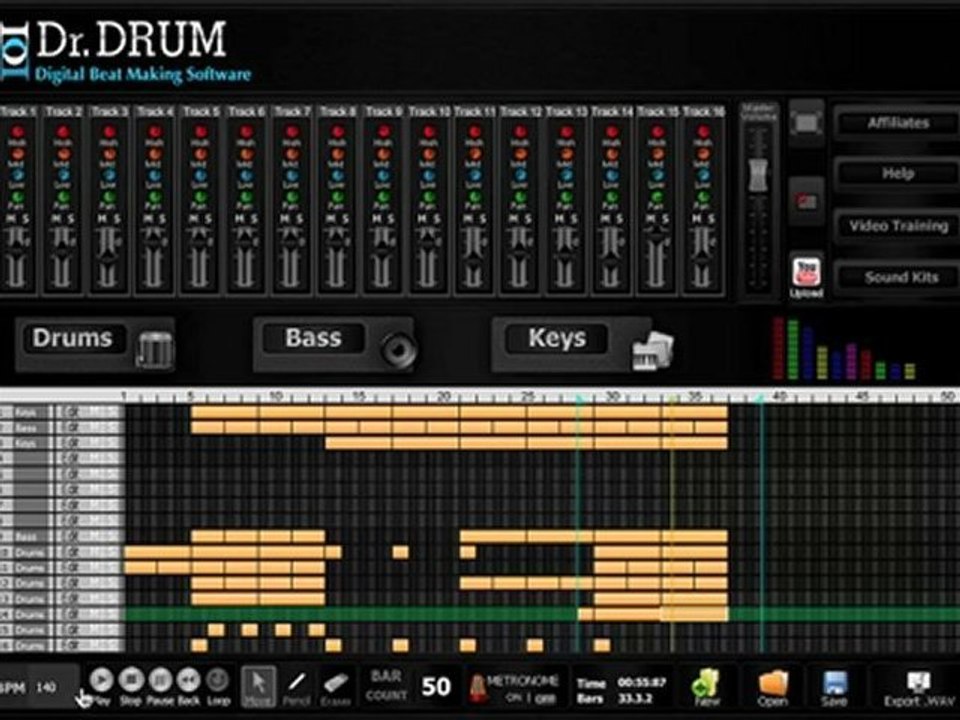
Task: Turn the metronome ON
Action: (x=512, y=699)
